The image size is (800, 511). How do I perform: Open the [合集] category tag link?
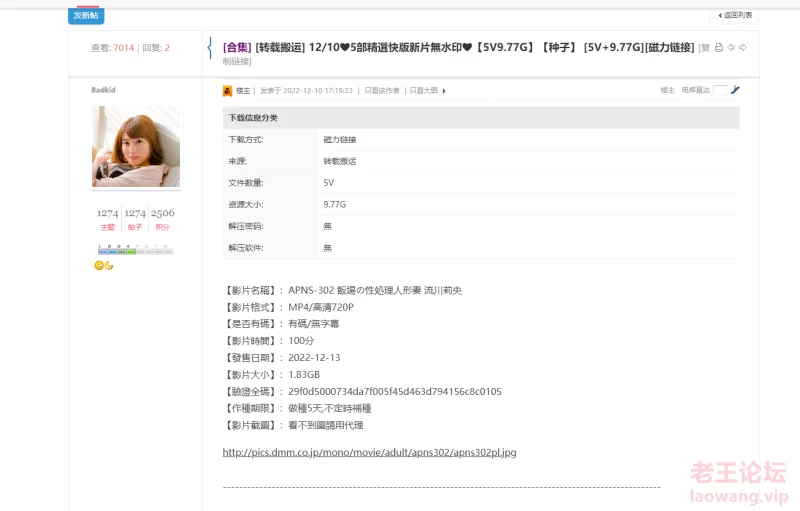tap(237, 47)
